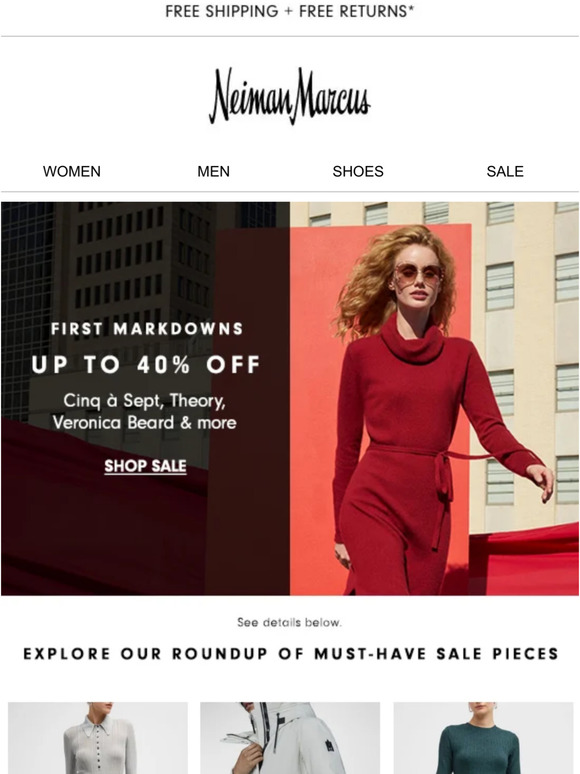This screenshot has width=580, height=774.
Task: Click the model's round sunglasses
Action: (418, 274)
